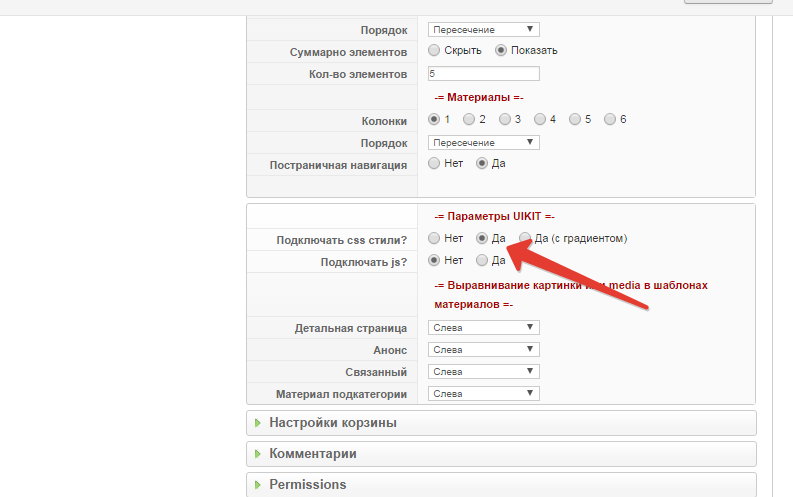The height and width of the screenshot is (497, 793).
Task: Select Скрыть for Суммарно элементов
Action: [434, 50]
